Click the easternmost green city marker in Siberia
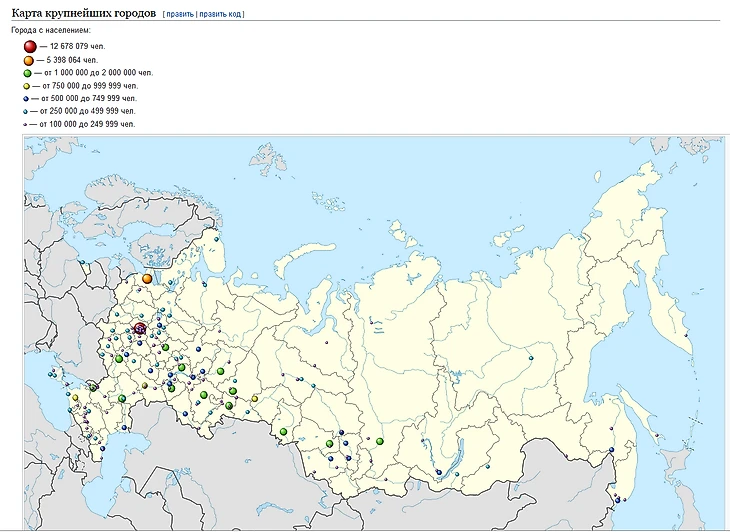 pyautogui.click(x=380, y=441)
